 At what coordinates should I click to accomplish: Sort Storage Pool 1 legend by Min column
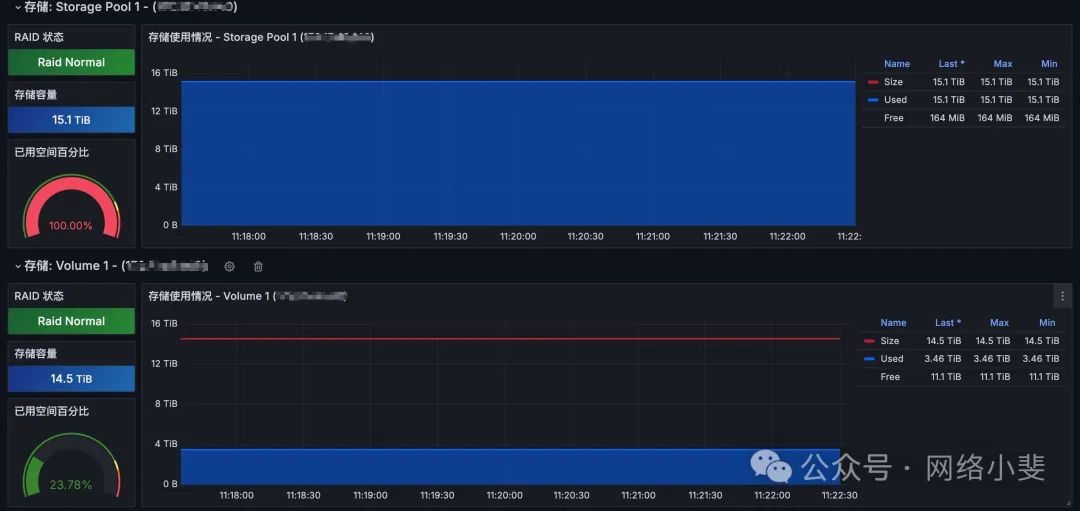pos(1048,64)
